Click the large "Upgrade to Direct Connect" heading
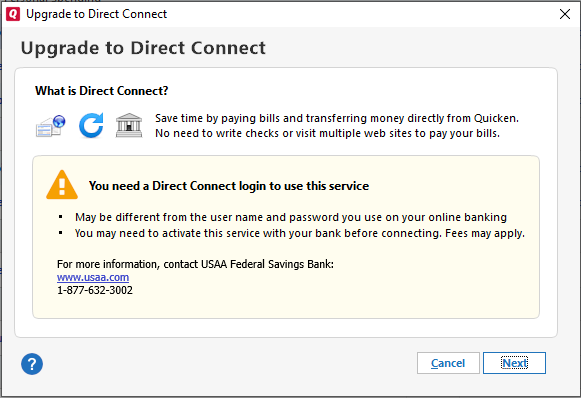The width and height of the screenshot is (581, 398). [143, 48]
